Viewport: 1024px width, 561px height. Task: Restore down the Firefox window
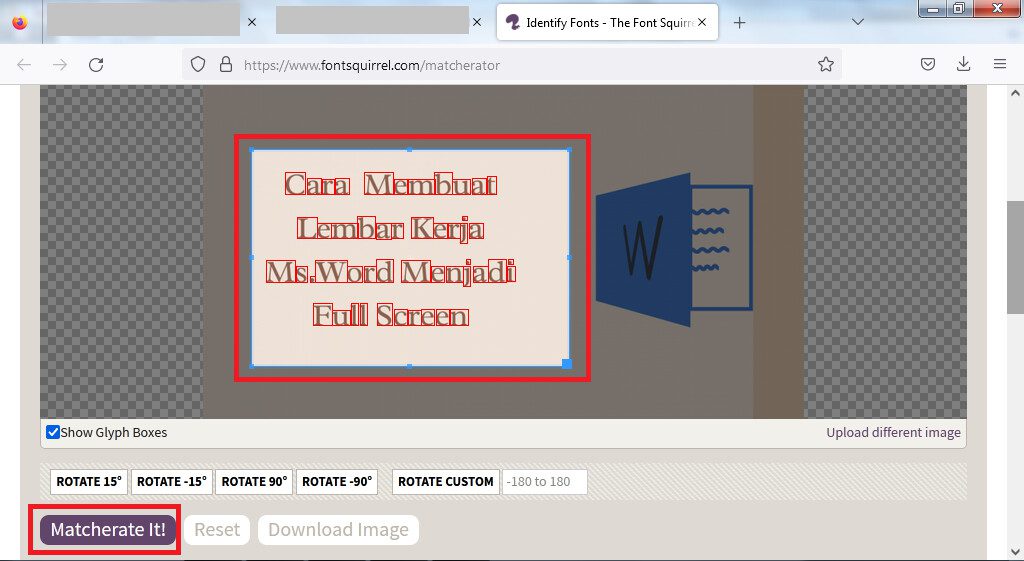point(959,8)
